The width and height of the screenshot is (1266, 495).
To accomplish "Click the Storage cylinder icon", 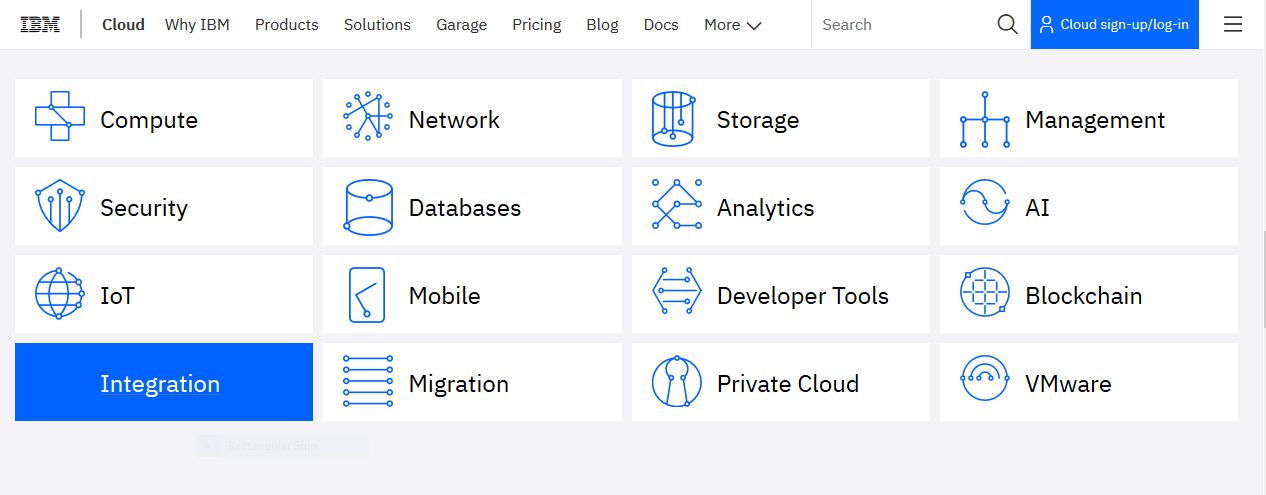I will pyautogui.click(x=673, y=119).
